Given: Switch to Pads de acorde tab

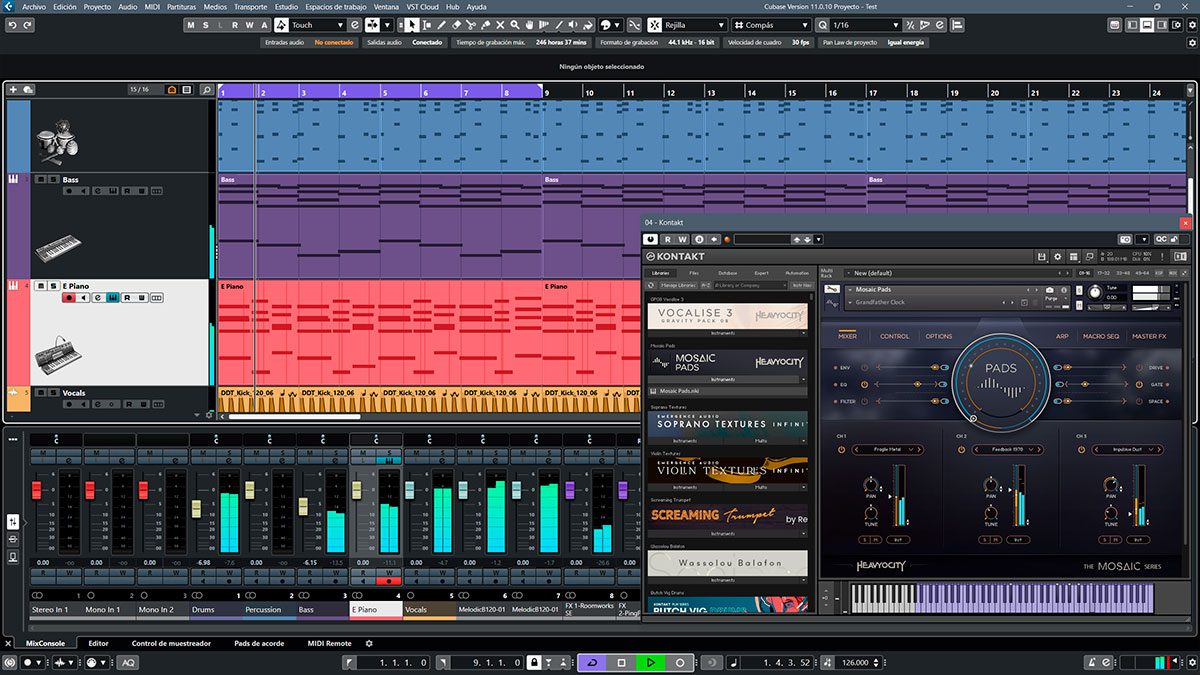Looking at the screenshot, I should [x=258, y=644].
